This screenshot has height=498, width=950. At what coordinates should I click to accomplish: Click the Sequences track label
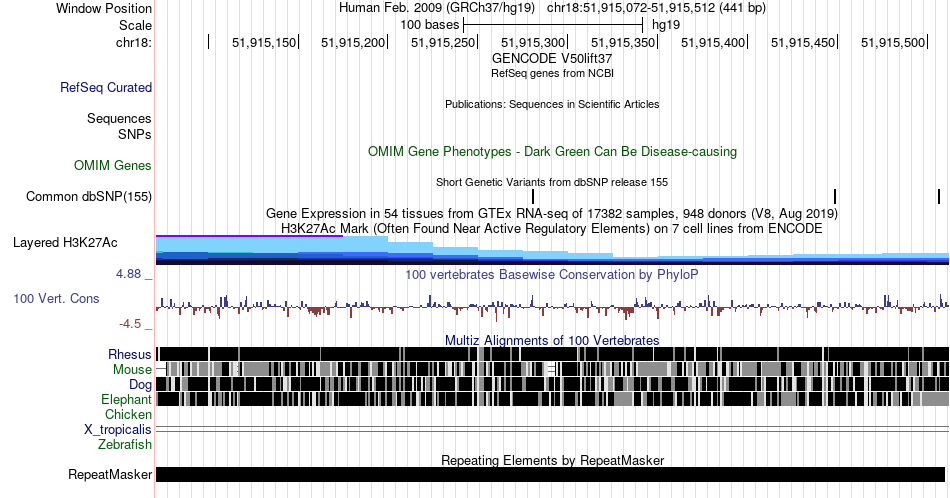pos(119,118)
